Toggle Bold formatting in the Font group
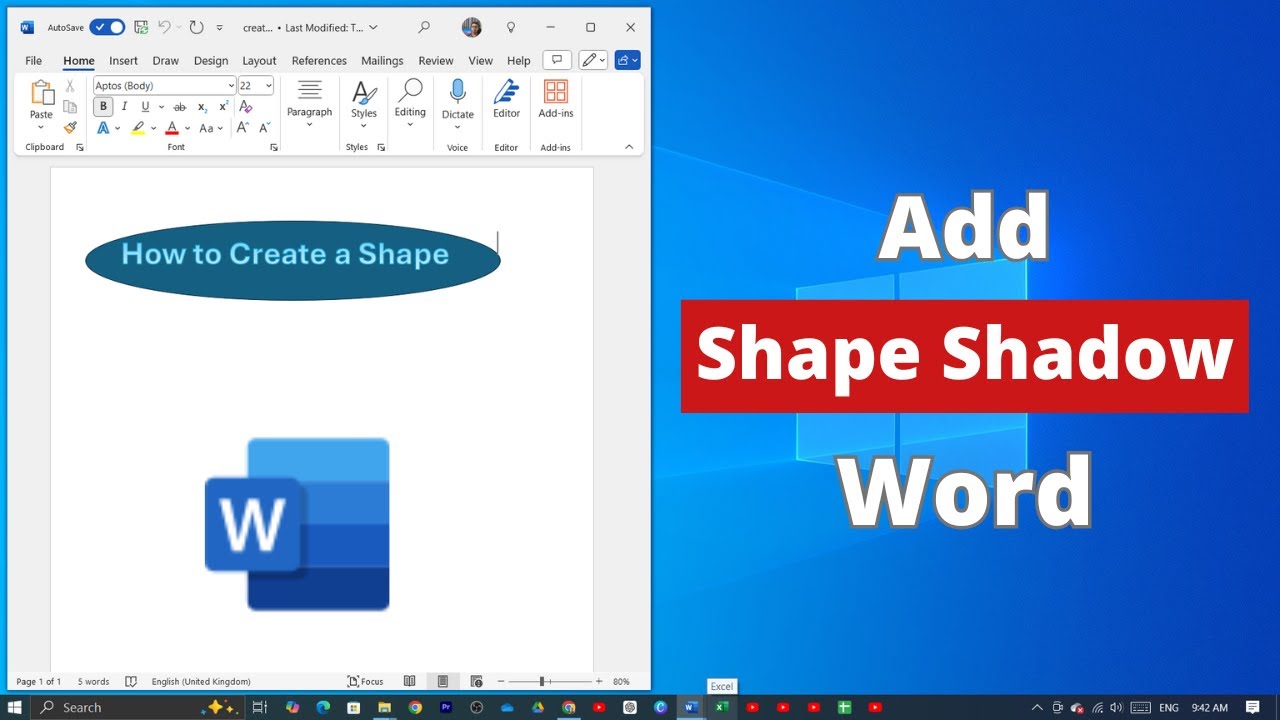Image resolution: width=1280 pixels, height=720 pixels. pos(103,107)
